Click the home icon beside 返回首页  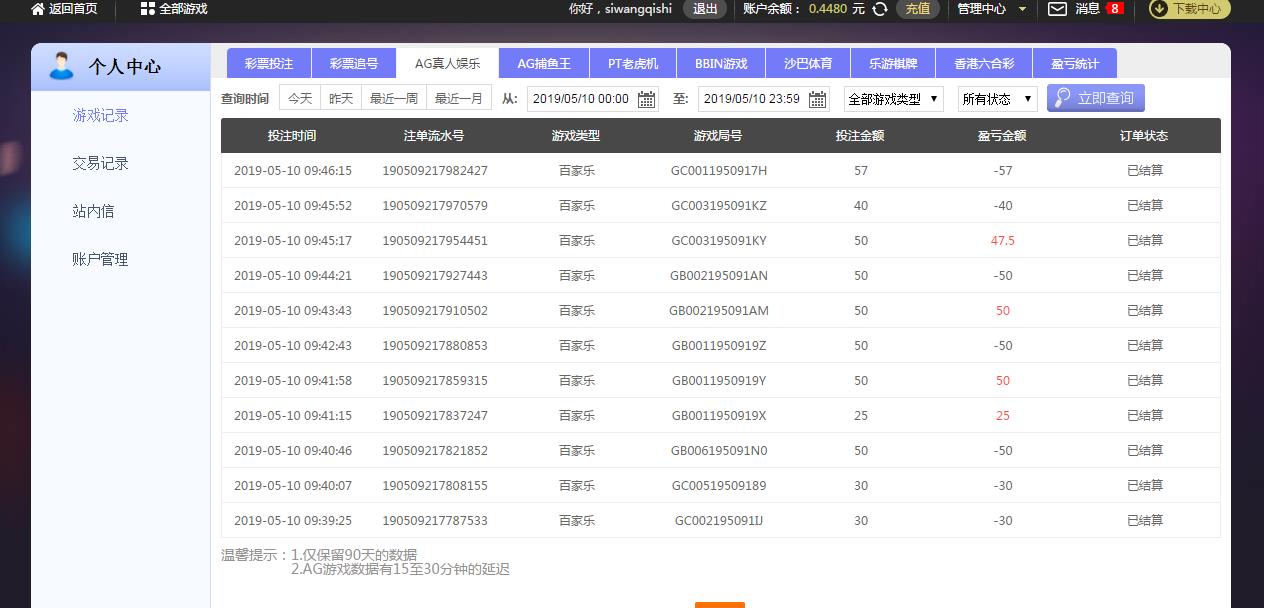(x=38, y=9)
